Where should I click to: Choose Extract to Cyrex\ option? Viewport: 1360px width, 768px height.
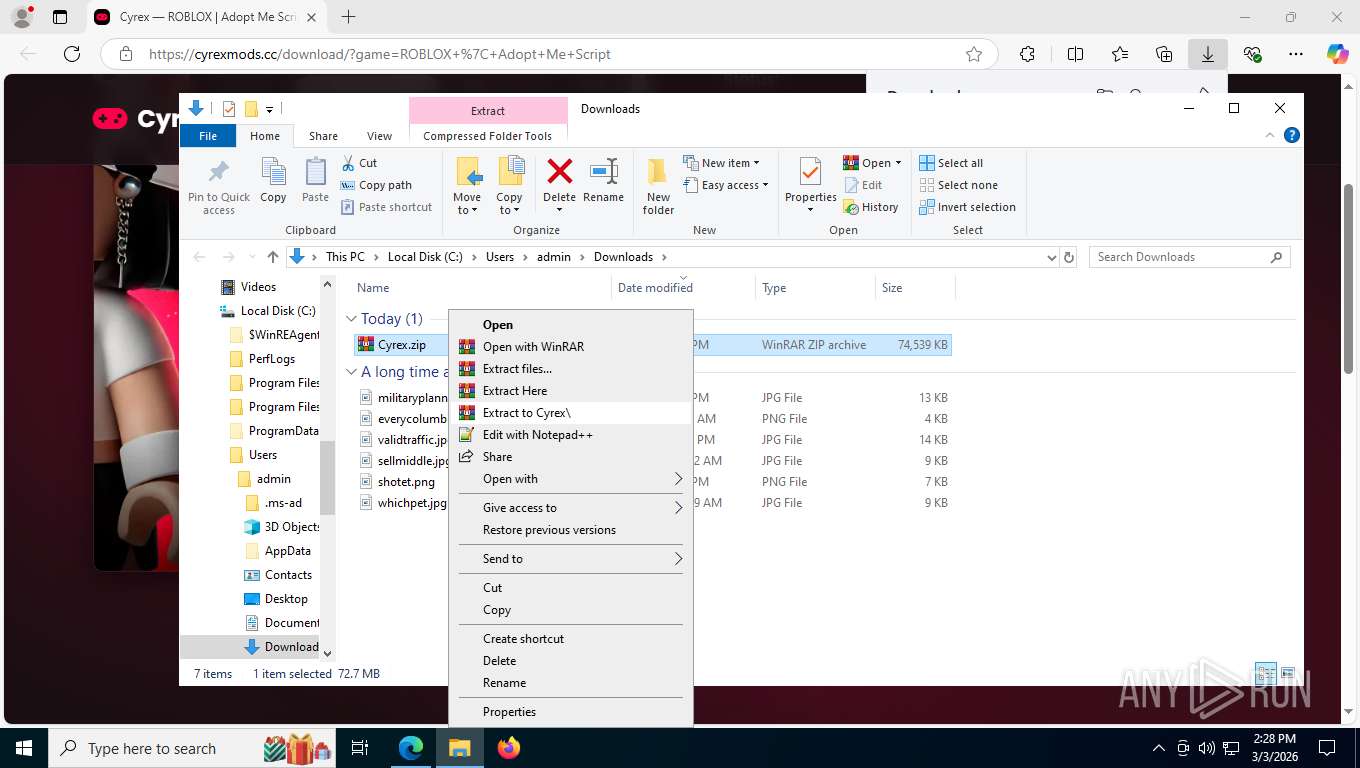pyautogui.click(x=570, y=413)
